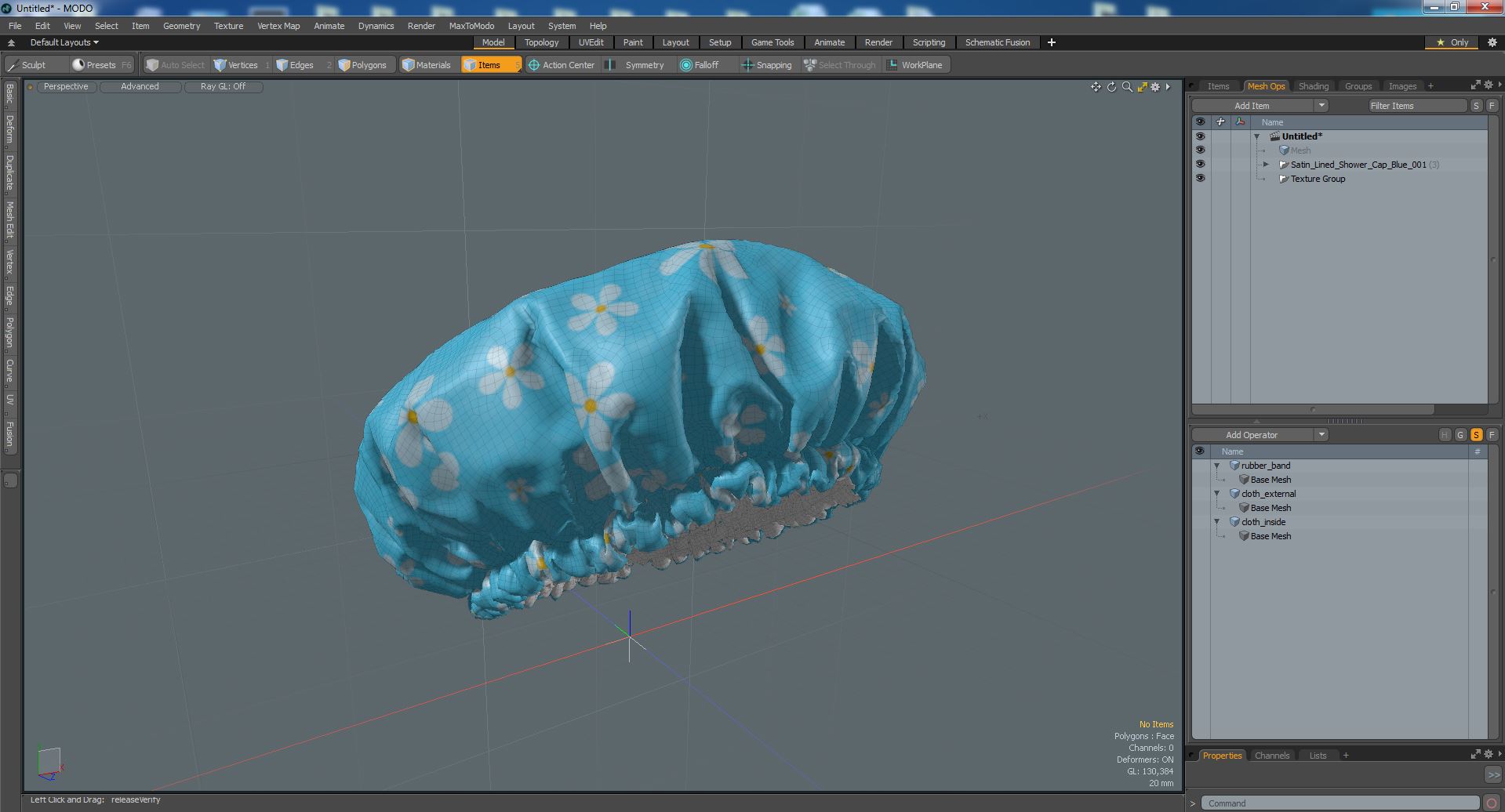Toggle Select Through option
This screenshot has height=812, width=1505.
point(839,65)
